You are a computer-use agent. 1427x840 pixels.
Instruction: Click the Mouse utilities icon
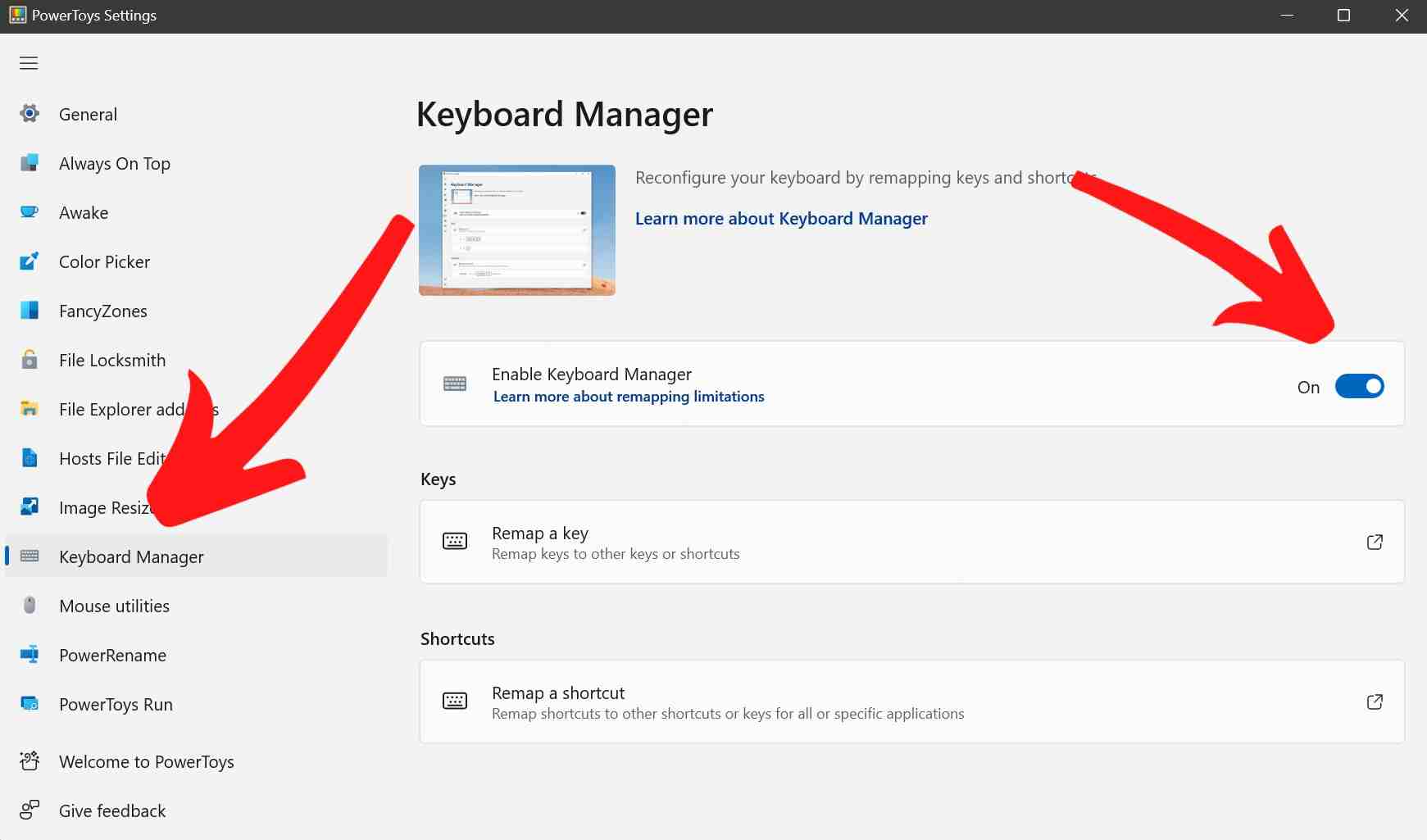pos(30,606)
